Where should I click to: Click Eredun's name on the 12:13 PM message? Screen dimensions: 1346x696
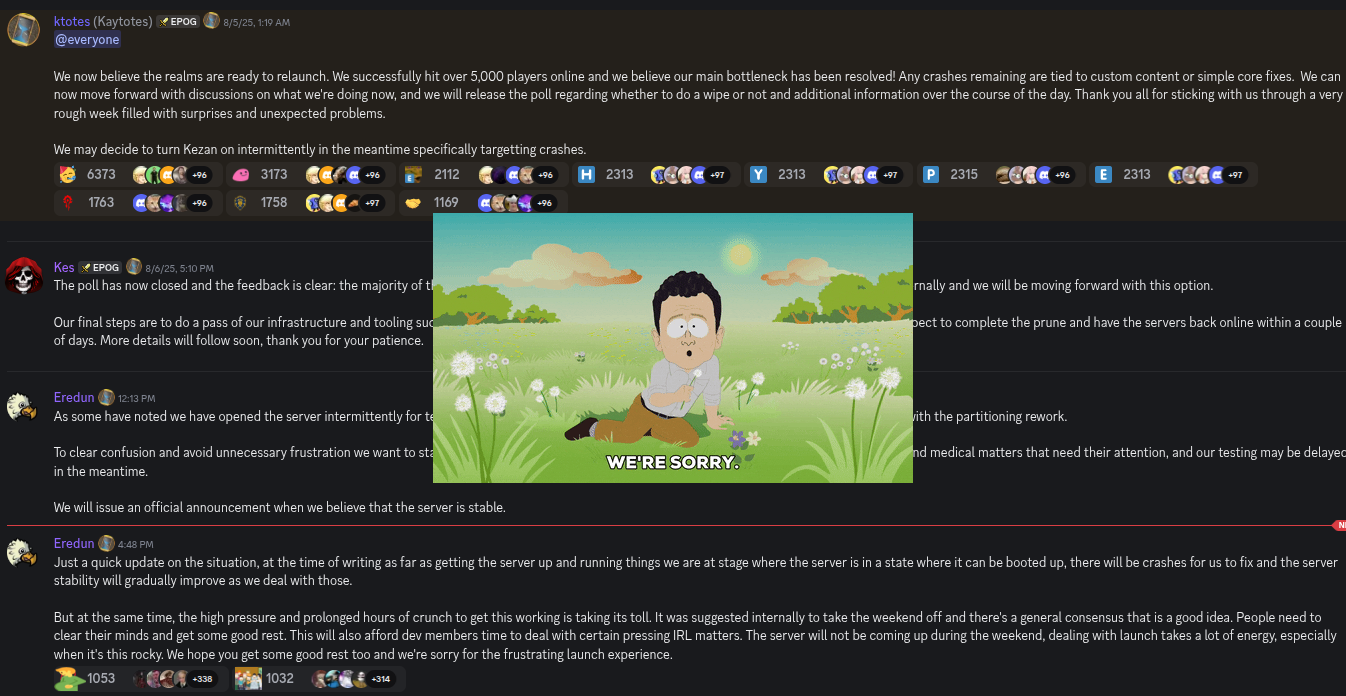(74, 397)
